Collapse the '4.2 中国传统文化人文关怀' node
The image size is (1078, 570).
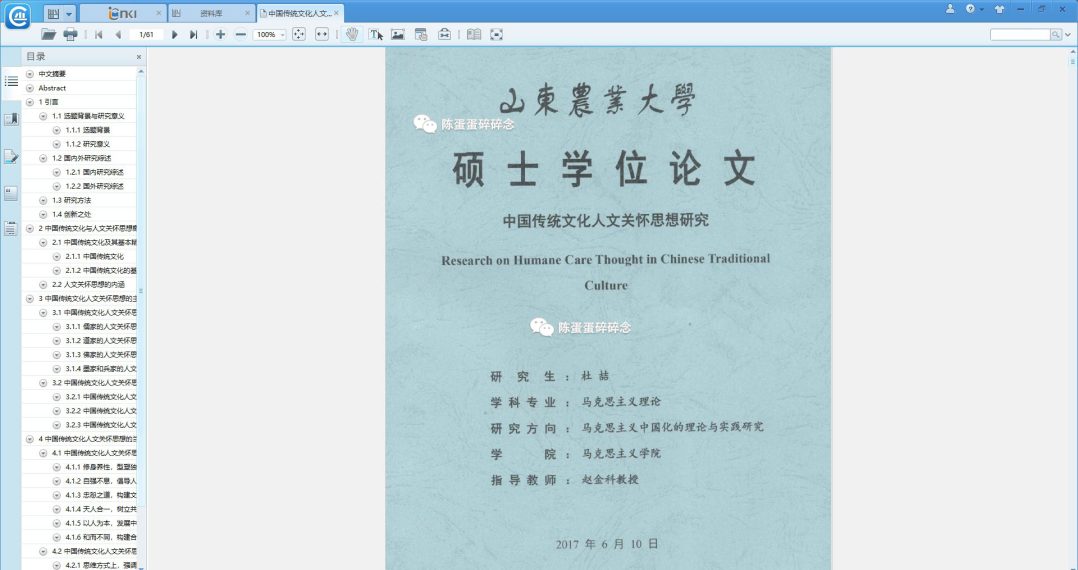click(x=43, y=551)
